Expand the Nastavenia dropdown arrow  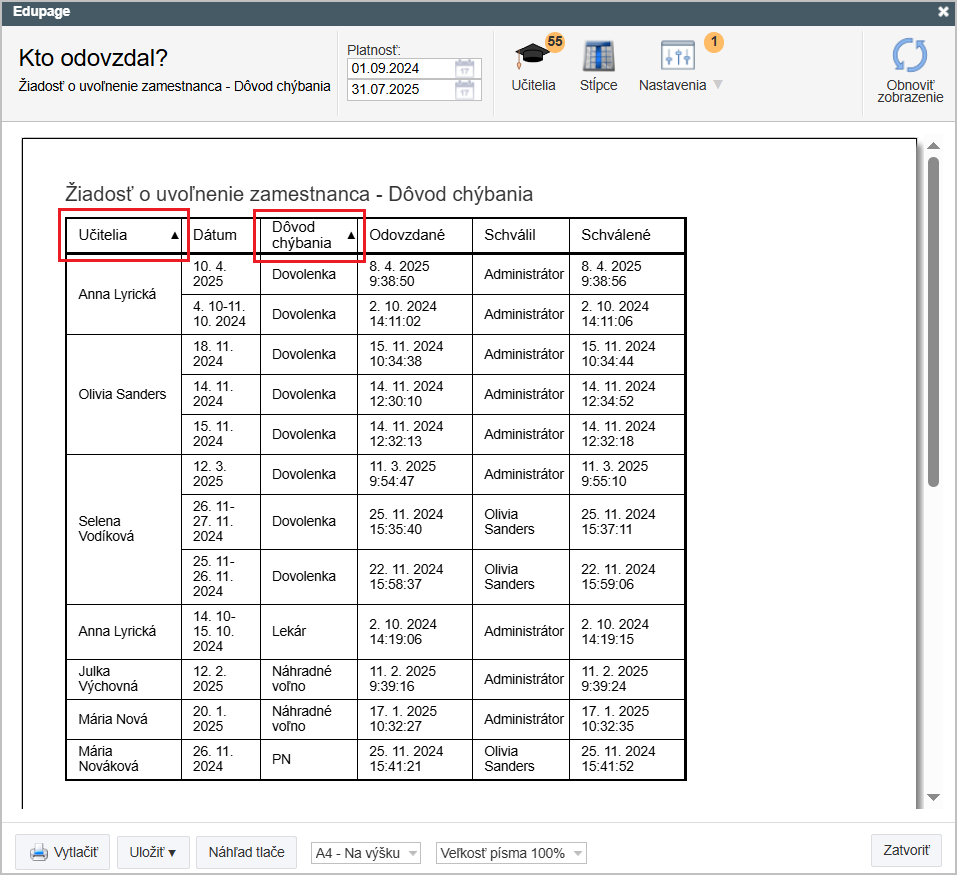(717, 85)
